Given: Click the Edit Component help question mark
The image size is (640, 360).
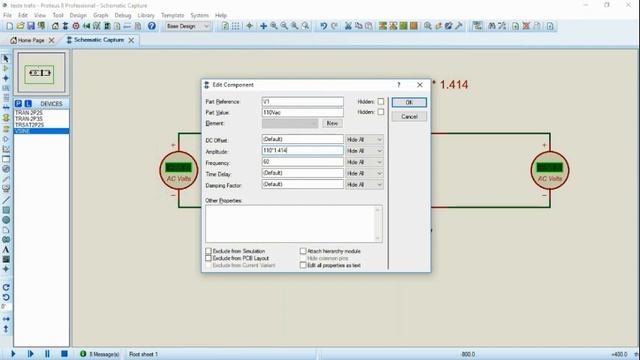Looking at the screenshot, I should (x=399, y=85).
